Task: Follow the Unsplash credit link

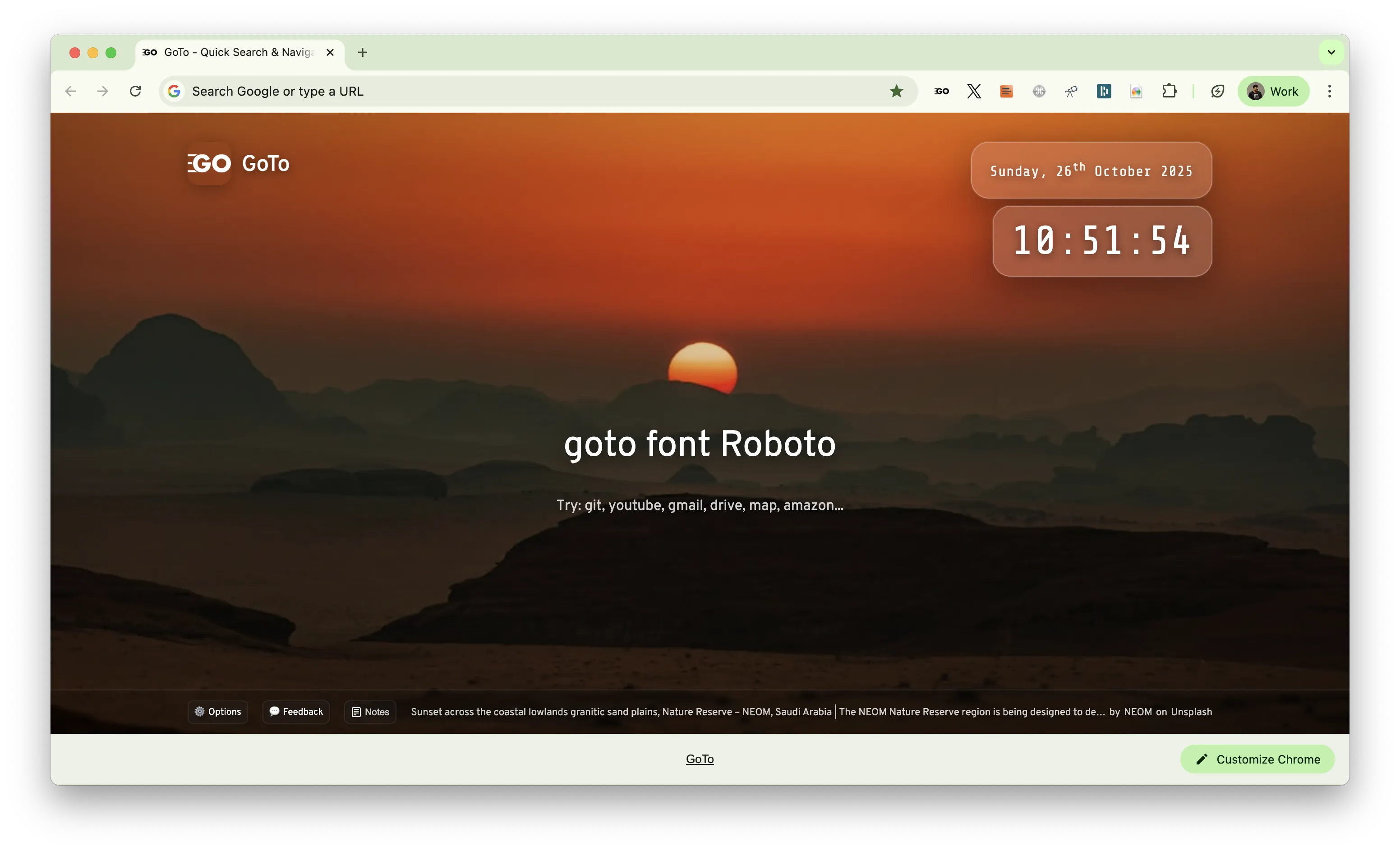Action: 1191,712
